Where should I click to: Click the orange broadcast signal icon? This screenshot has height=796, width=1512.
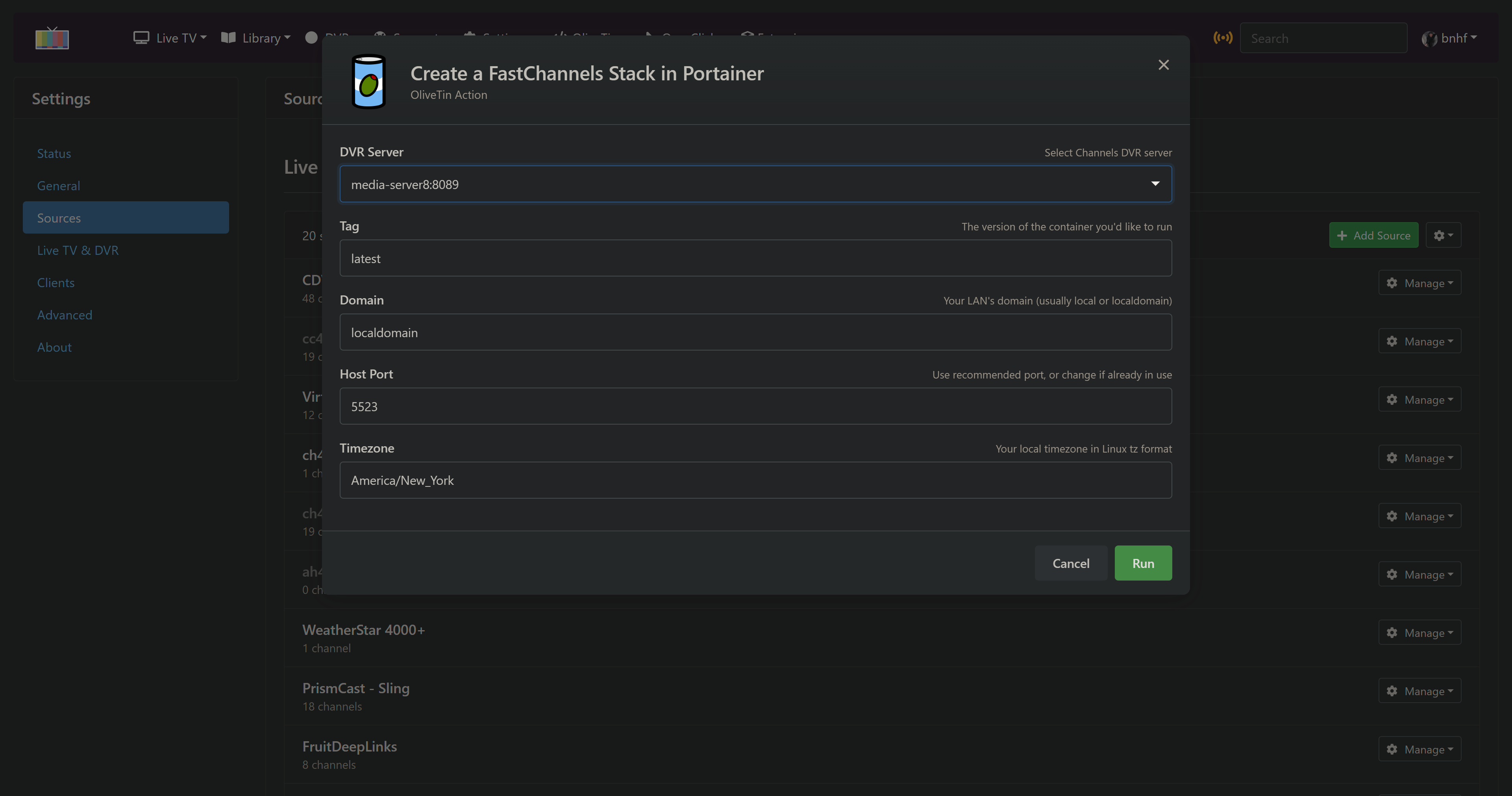(1223, 38)
